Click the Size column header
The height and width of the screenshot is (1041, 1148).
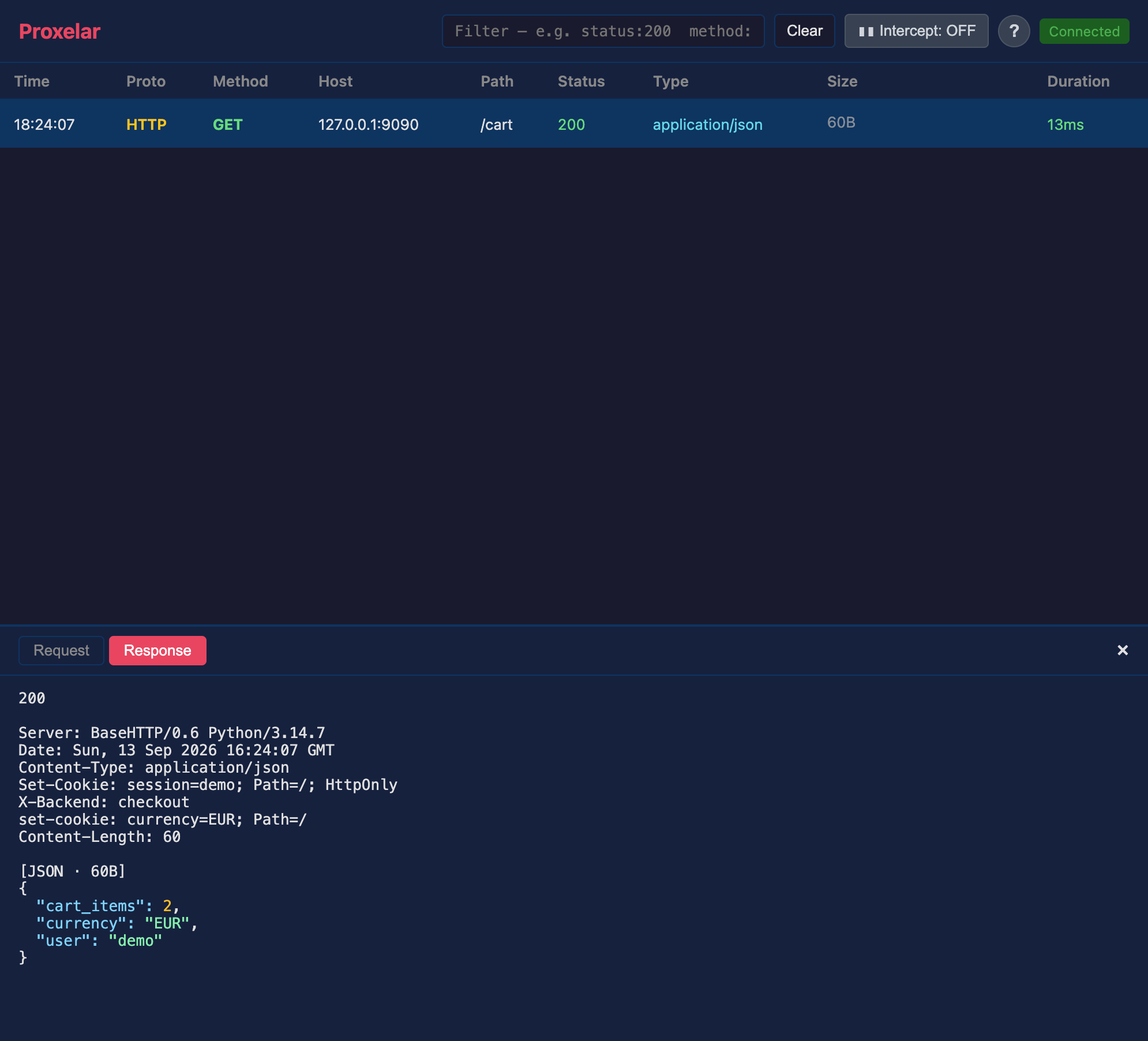pyautogui.click(x=842, y=81)
